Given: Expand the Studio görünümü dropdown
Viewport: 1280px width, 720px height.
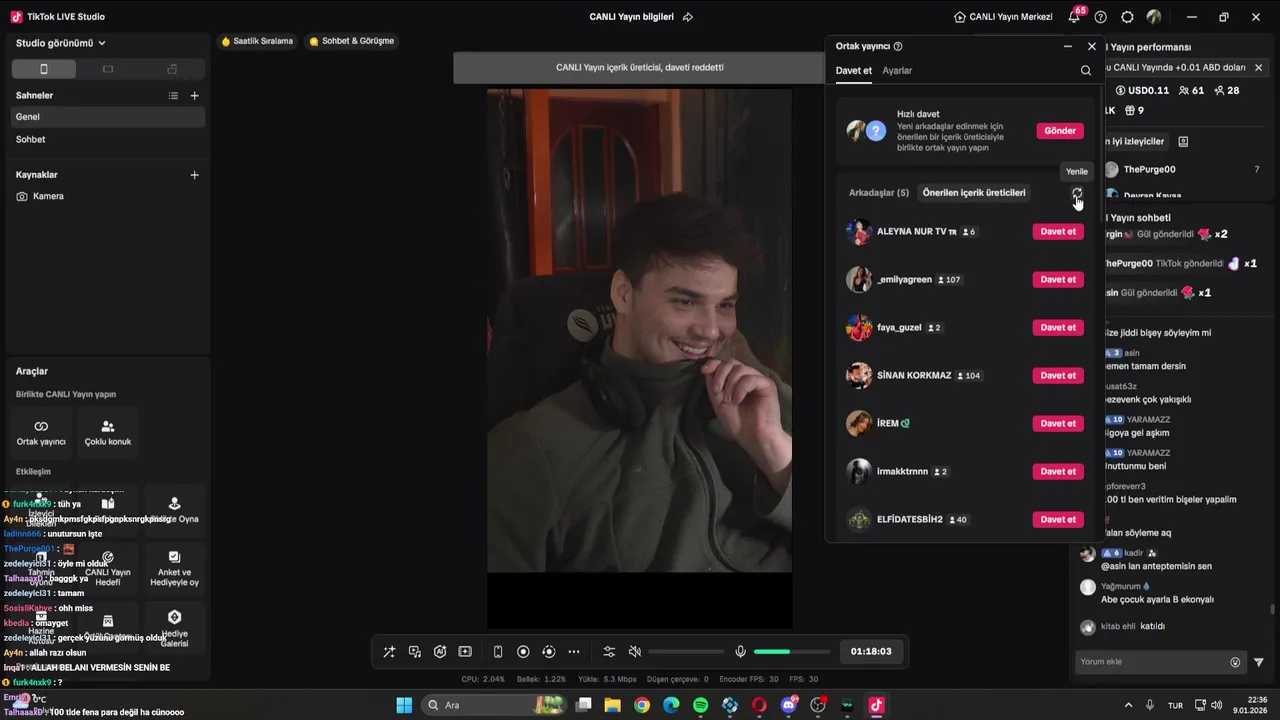Looking at the screenshot, I should pyautogui.click(x=61, y=43).
